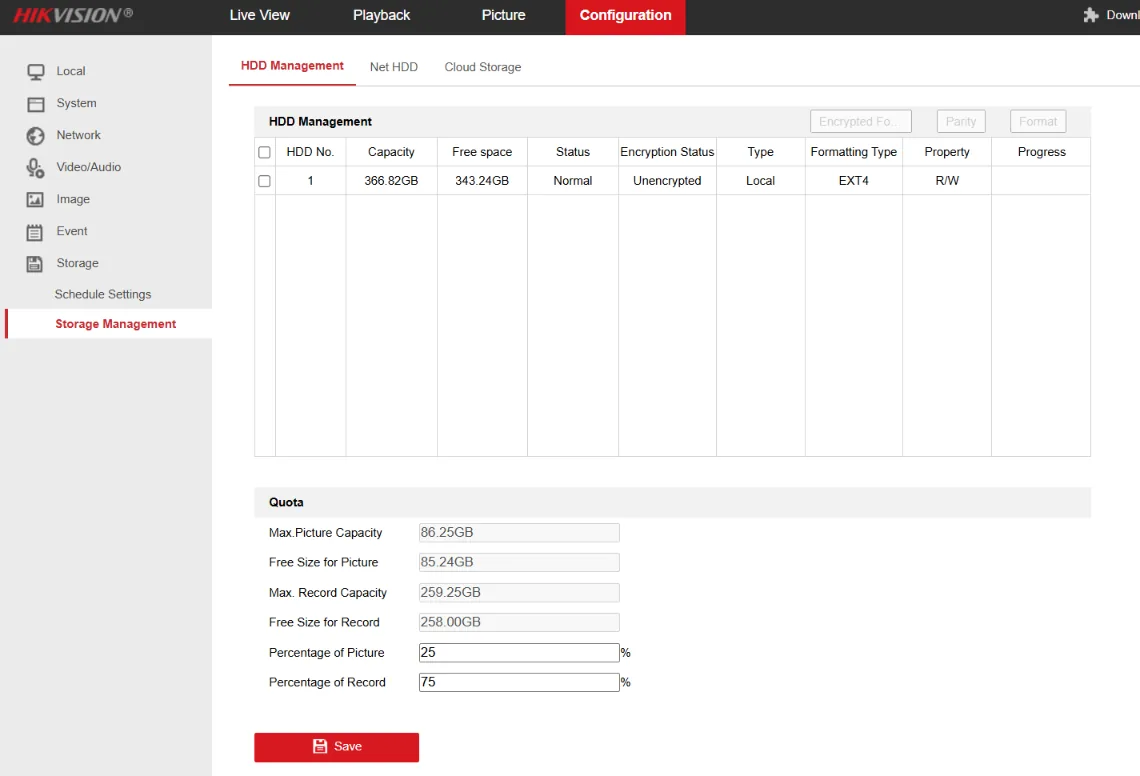1140x776 pixels.
Task: Click the Capacity column header
Action: [x=391, y=152]
